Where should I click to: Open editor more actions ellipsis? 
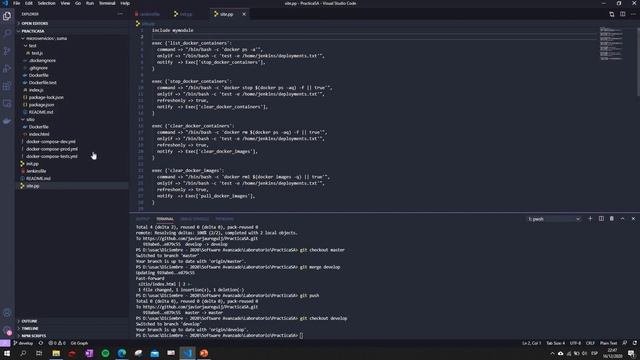633,14
